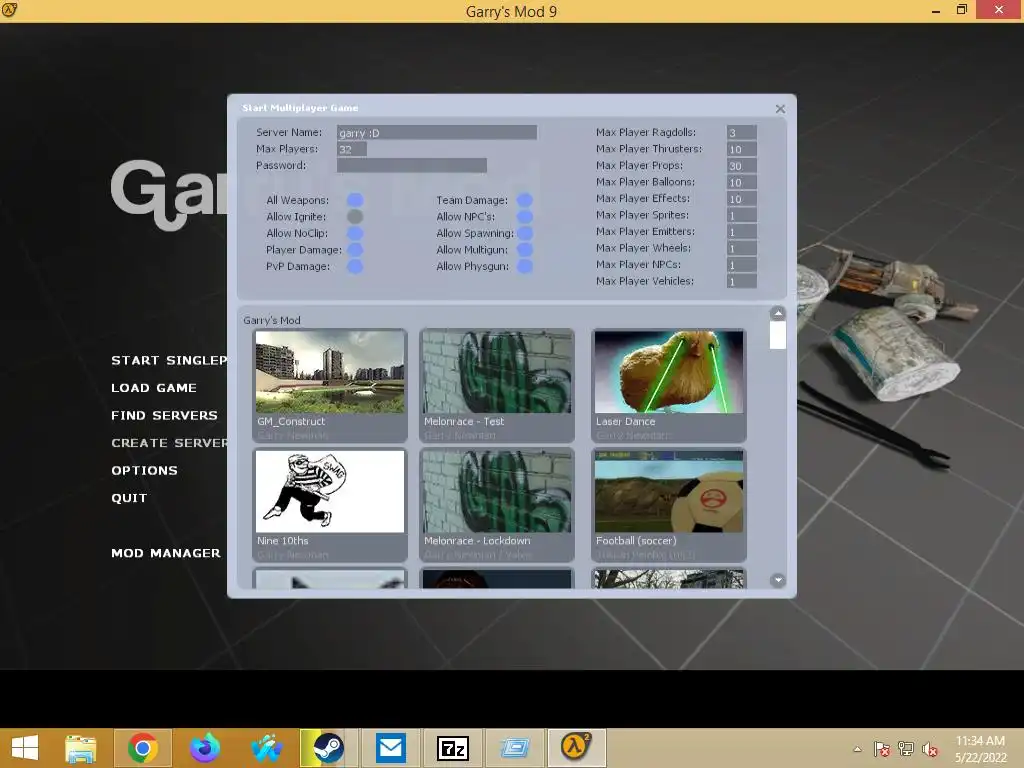
Task: Edit the Max Player Vehicles value
Action: tap(742, 281)
